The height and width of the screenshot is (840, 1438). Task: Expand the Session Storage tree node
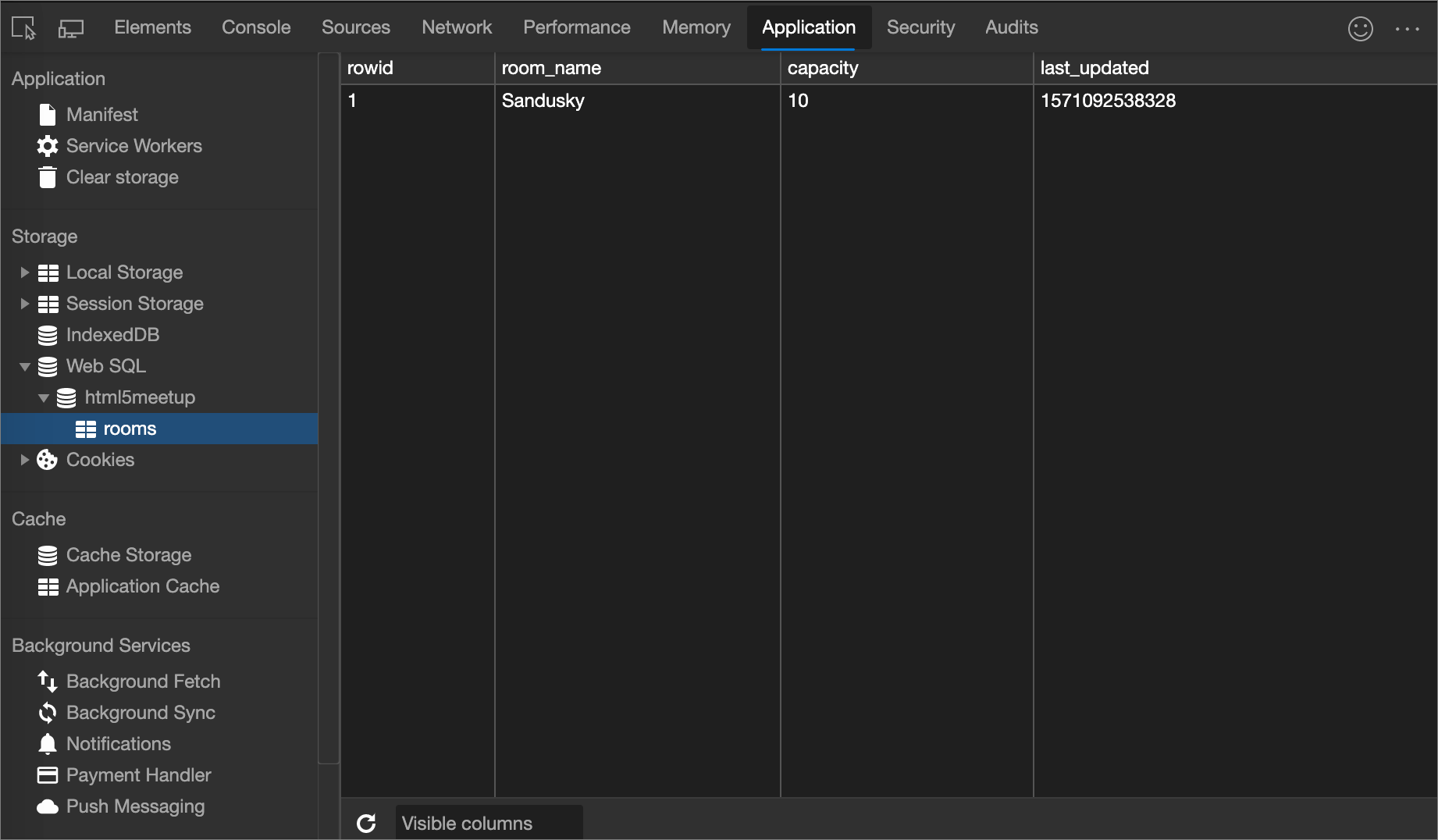tap(24, 304)
